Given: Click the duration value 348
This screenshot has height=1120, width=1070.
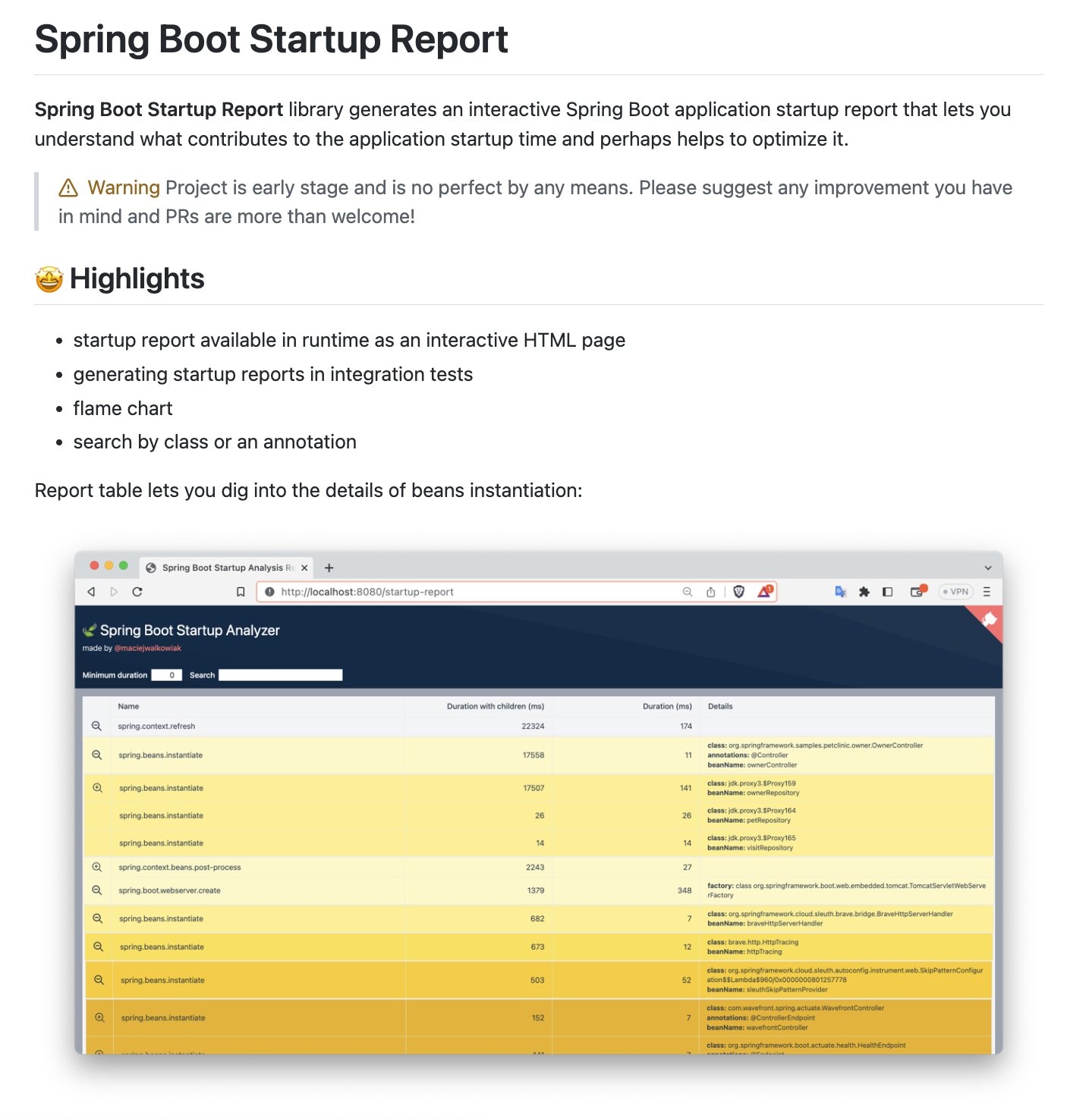Looking at the screenshot, I should 684,890.
